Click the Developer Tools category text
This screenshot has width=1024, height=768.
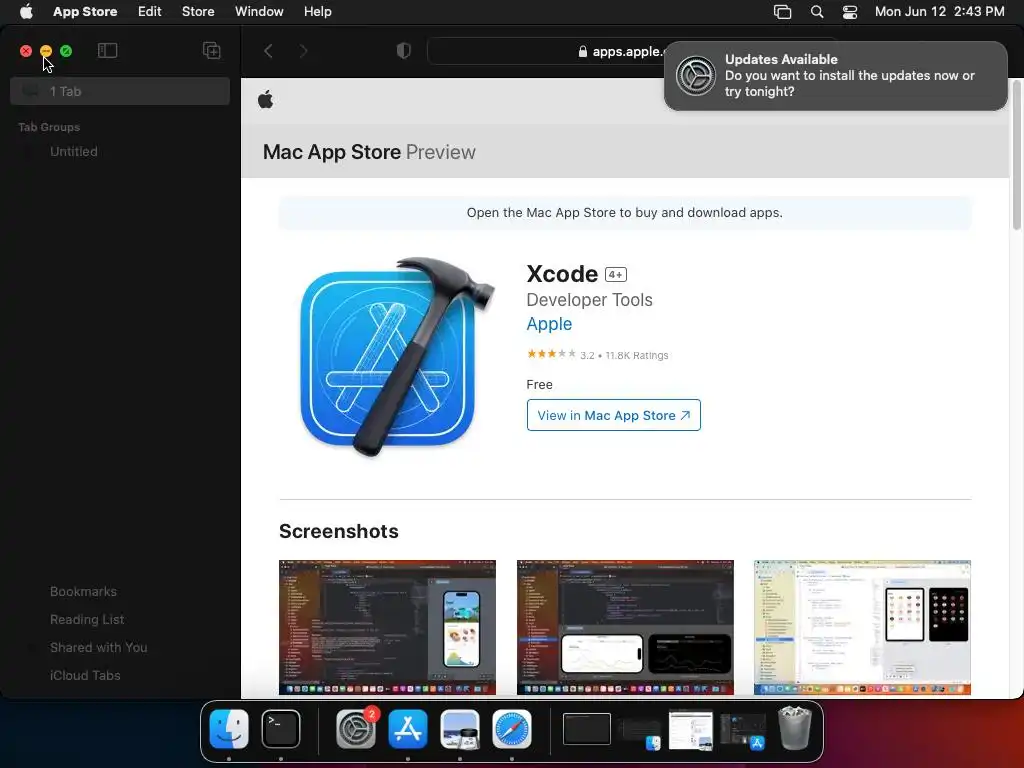tap(589, 300)
